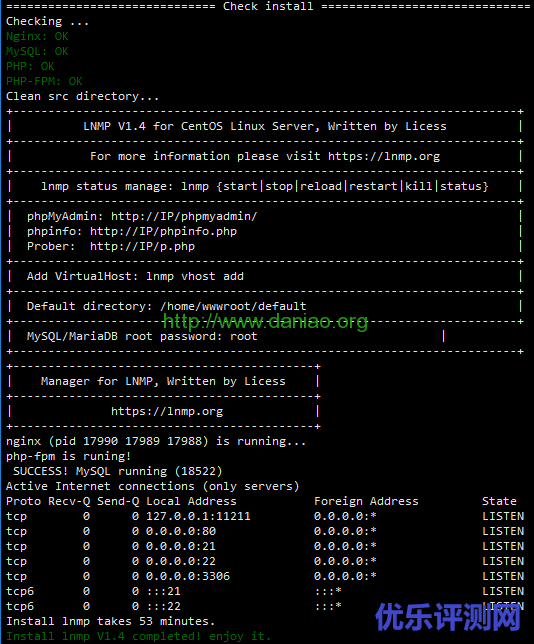Click 'php-fpm is runing!' line
The height and width of the screenshot is (644, 534).
(69, 456)
